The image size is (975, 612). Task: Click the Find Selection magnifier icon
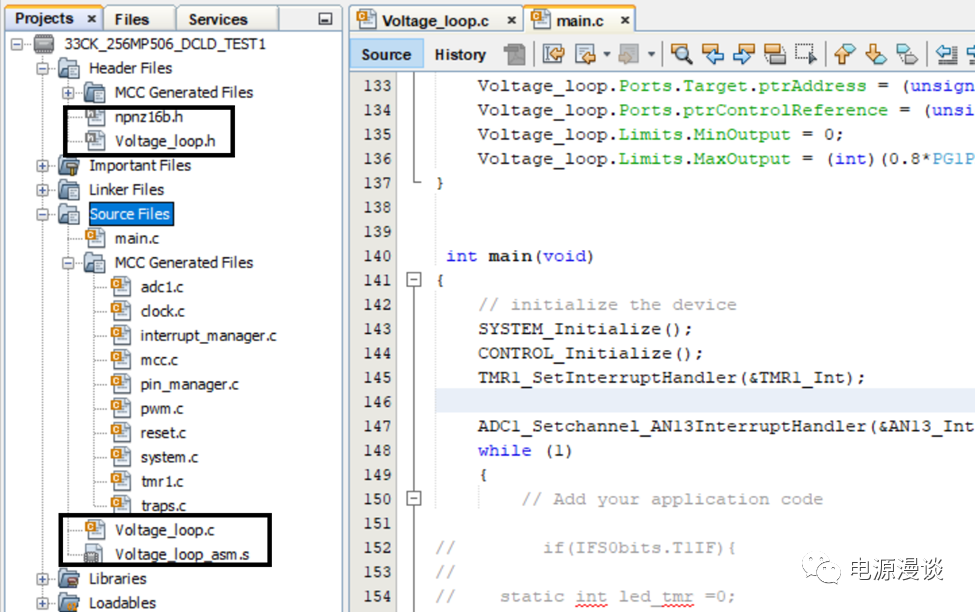[681, 54]
